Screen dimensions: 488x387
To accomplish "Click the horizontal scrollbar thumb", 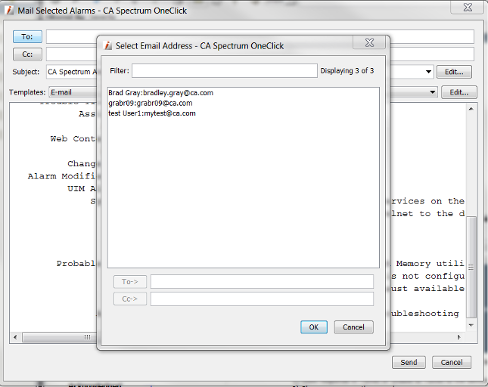I will pyautogui.click(x=60, y=337).
